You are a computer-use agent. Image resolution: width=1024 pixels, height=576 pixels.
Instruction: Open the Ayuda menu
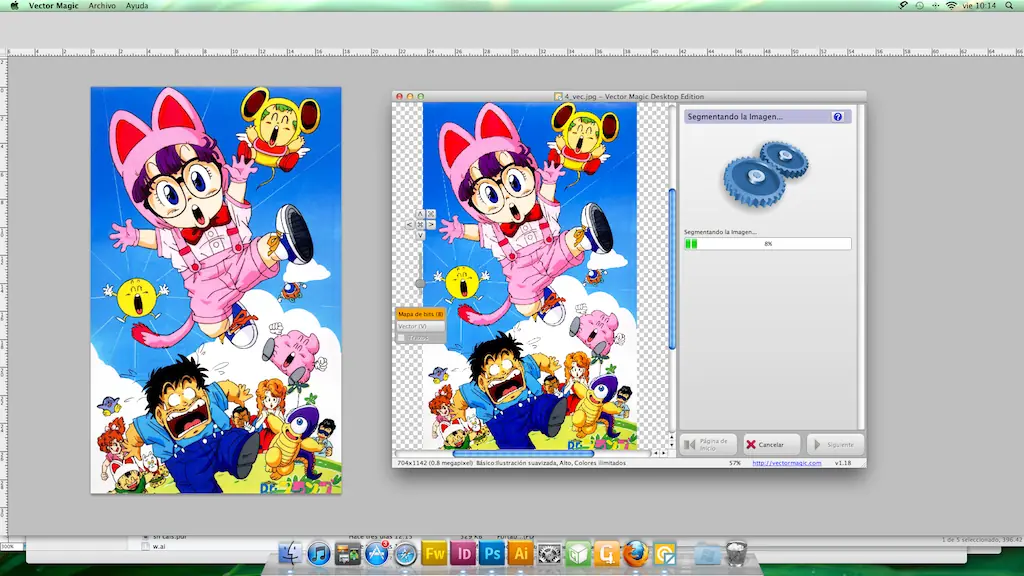tap(137, 5)
